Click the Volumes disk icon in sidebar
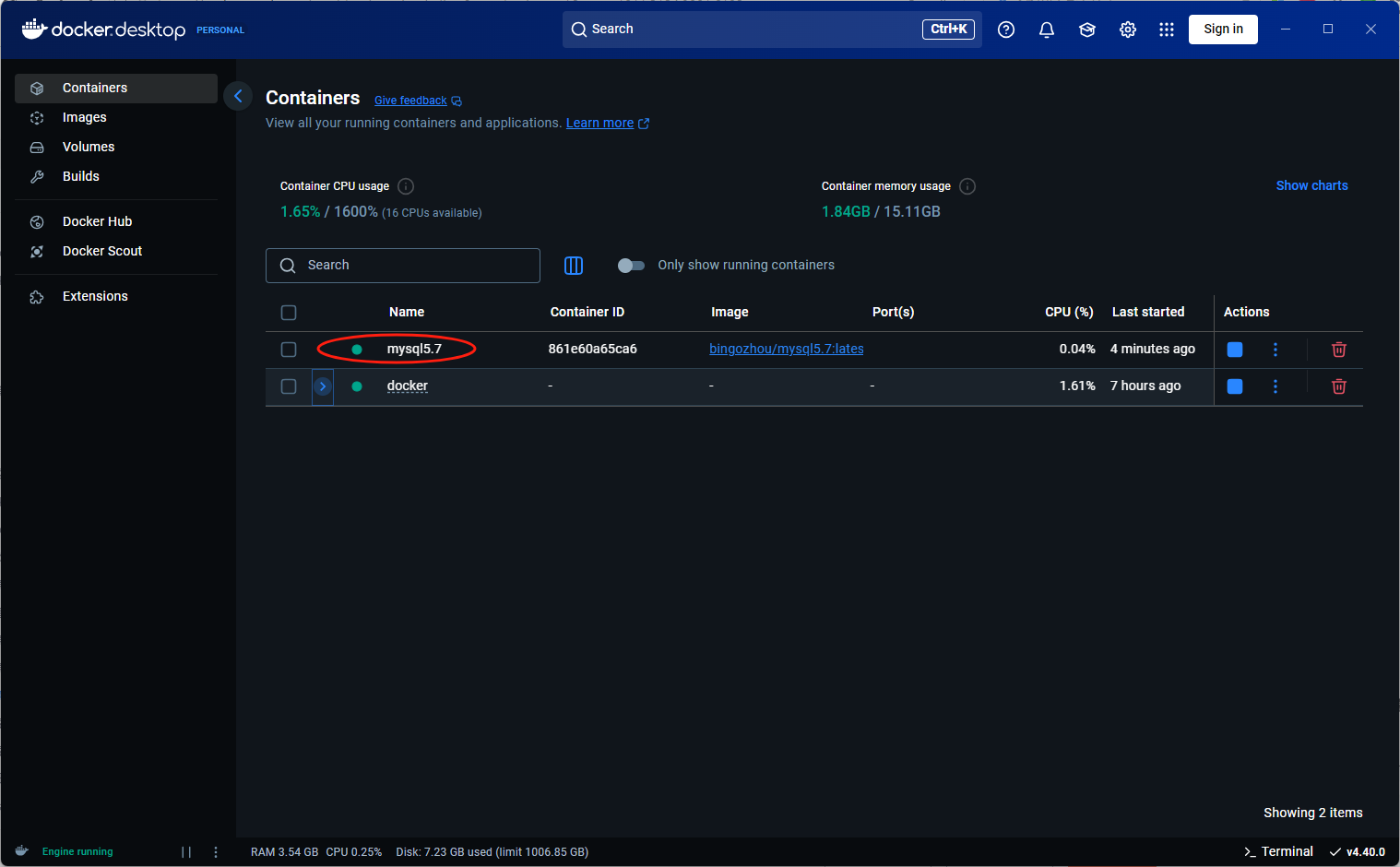 (x=37, y=148)
